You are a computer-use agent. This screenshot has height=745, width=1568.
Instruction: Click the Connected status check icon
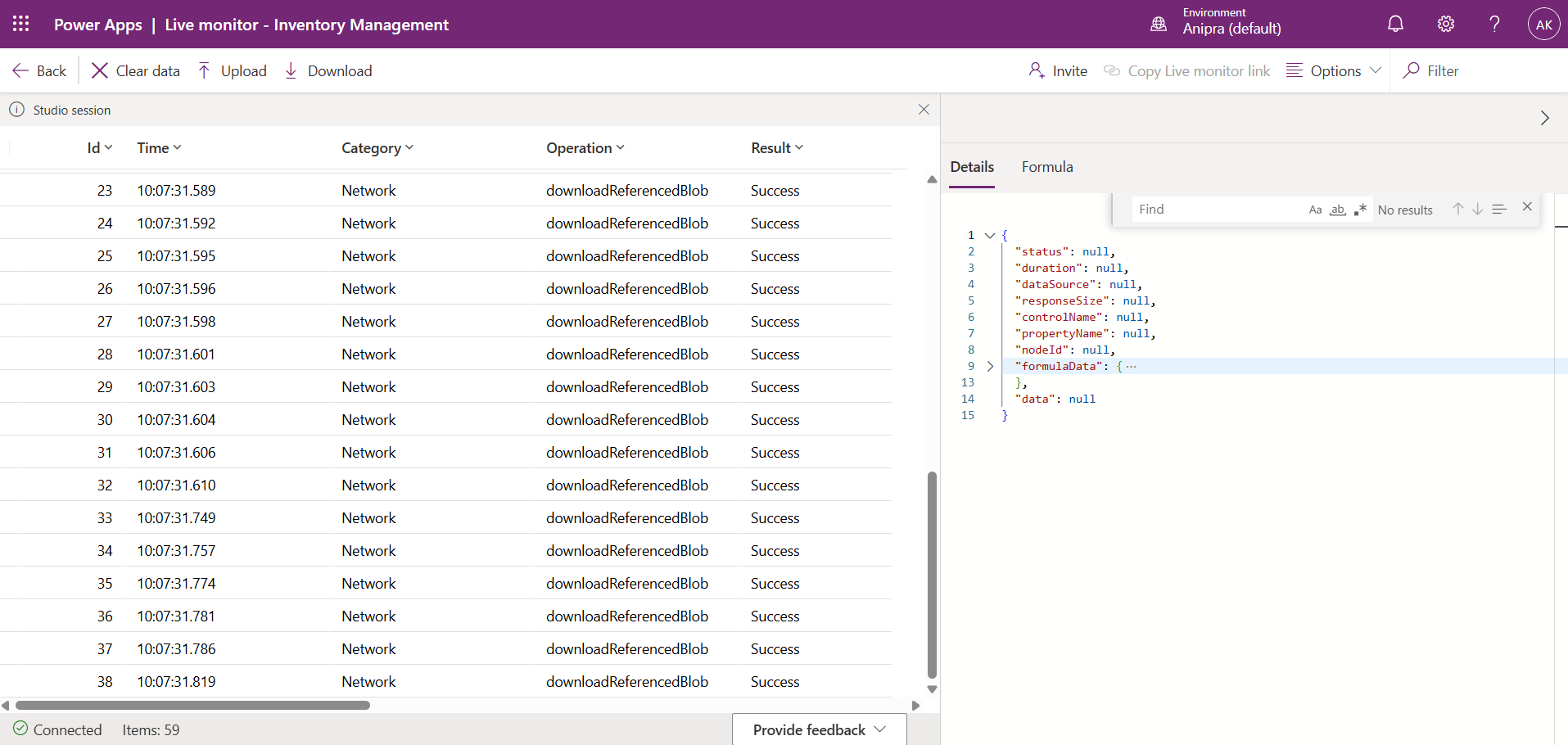[20, 729]
